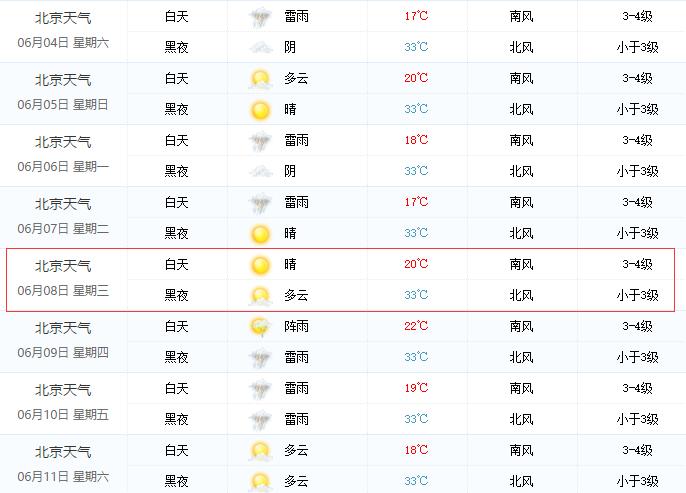Click the 22℃ temperature for 06月09日
This screenshot has width=686, height=493.
[x=416, y=326]
